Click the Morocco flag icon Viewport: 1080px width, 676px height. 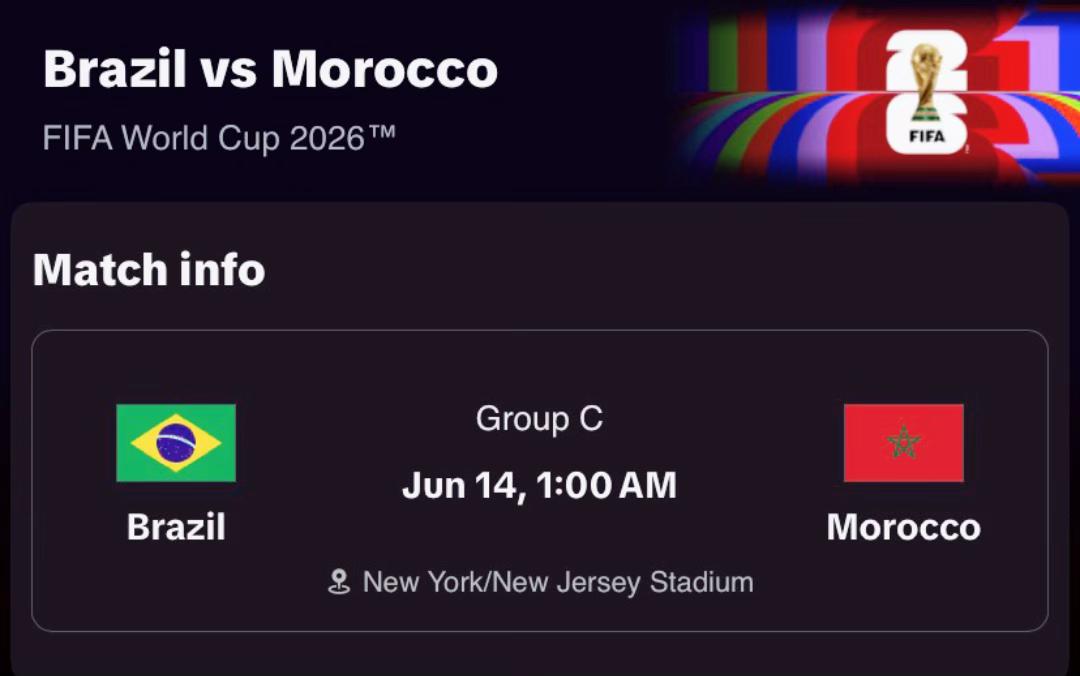click(x=904, y=443)
